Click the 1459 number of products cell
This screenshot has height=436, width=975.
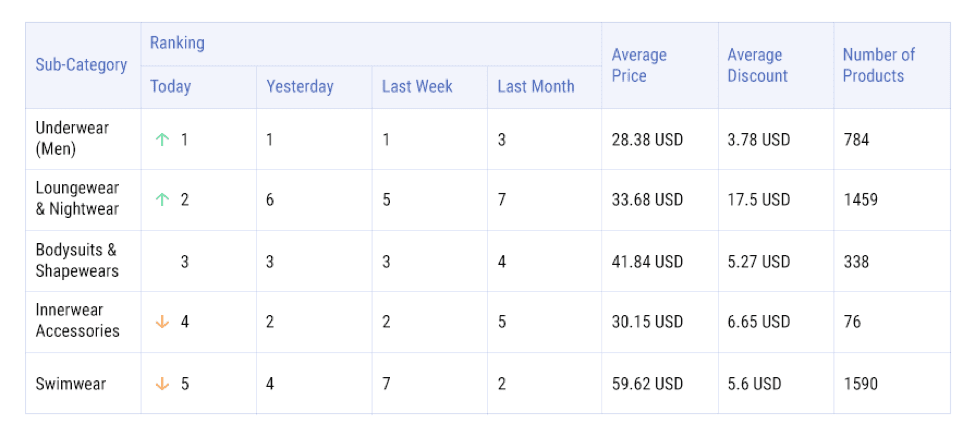tap(860, 200)
